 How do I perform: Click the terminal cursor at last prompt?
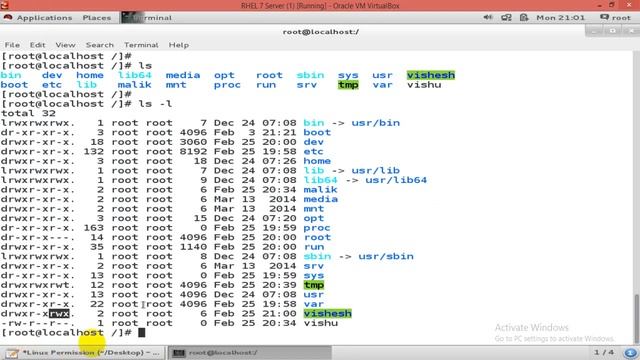point(142,333)
